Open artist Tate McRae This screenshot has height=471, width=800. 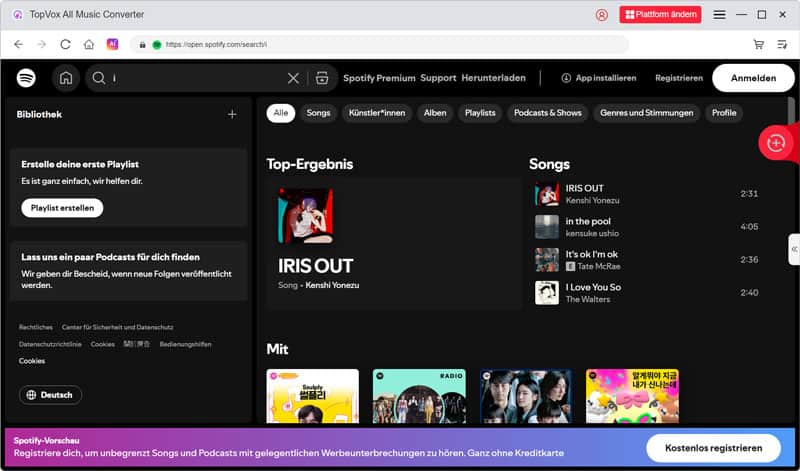point(598,266)
